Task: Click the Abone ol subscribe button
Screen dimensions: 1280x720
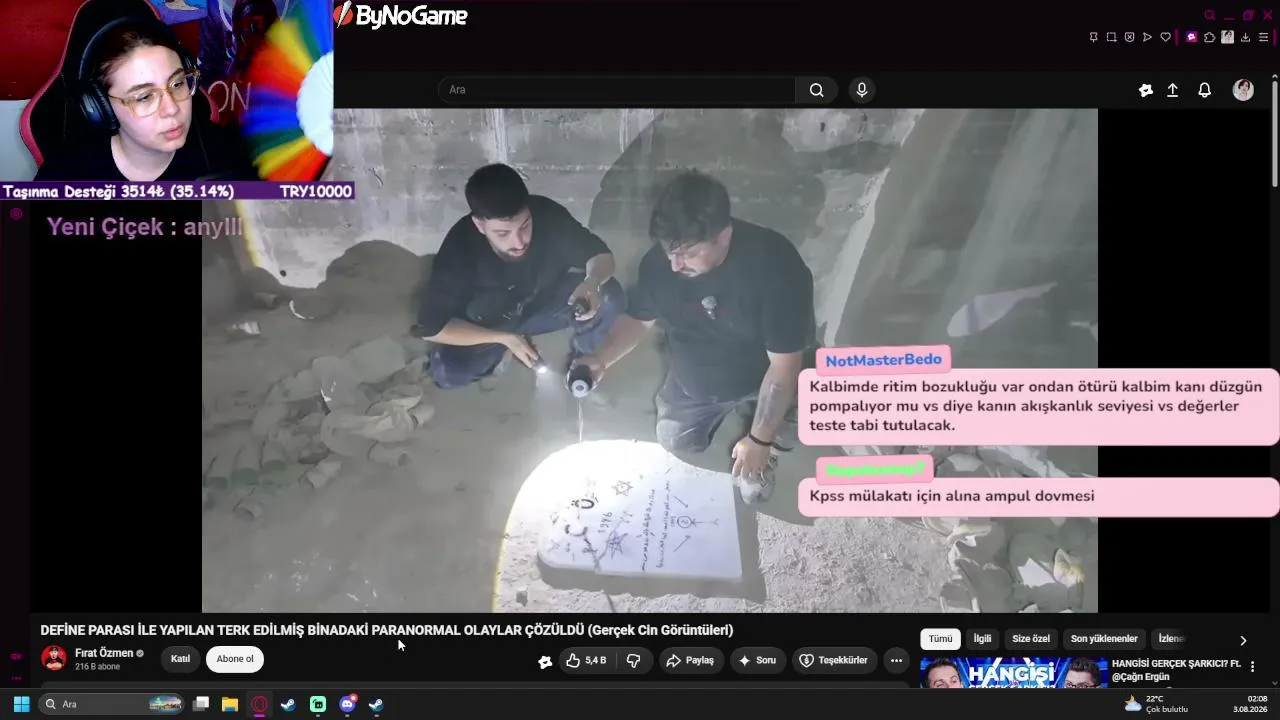Action: tap(235, 659)
